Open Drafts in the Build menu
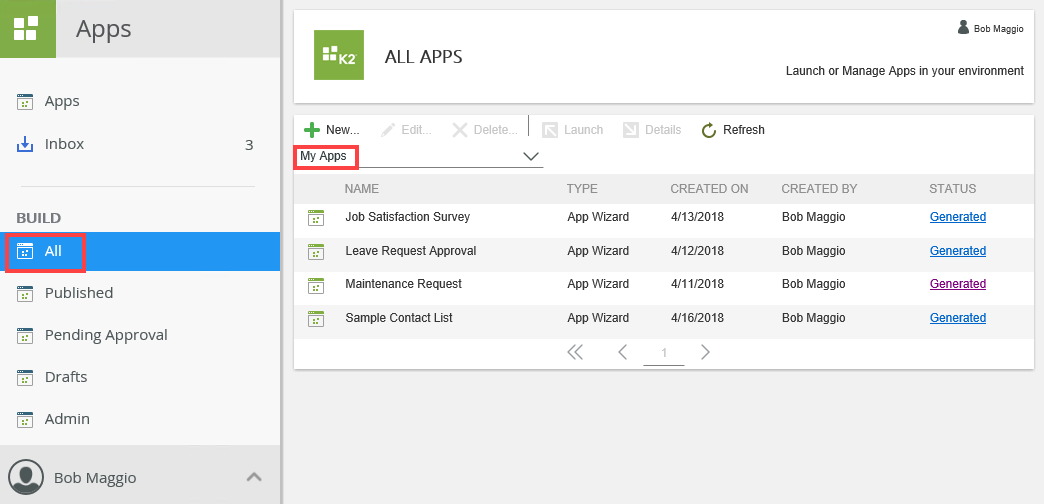Viewport: 1044px width, 504px height. [x=65, y=377]
